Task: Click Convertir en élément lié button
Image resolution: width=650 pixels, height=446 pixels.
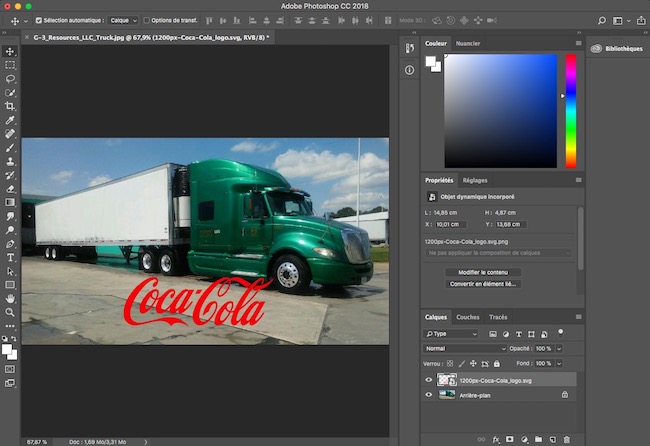Action: (x=483, y=284)
